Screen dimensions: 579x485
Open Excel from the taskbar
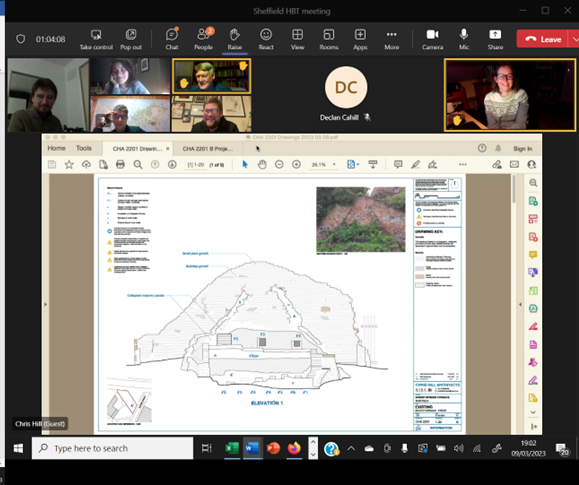(232, 448)
